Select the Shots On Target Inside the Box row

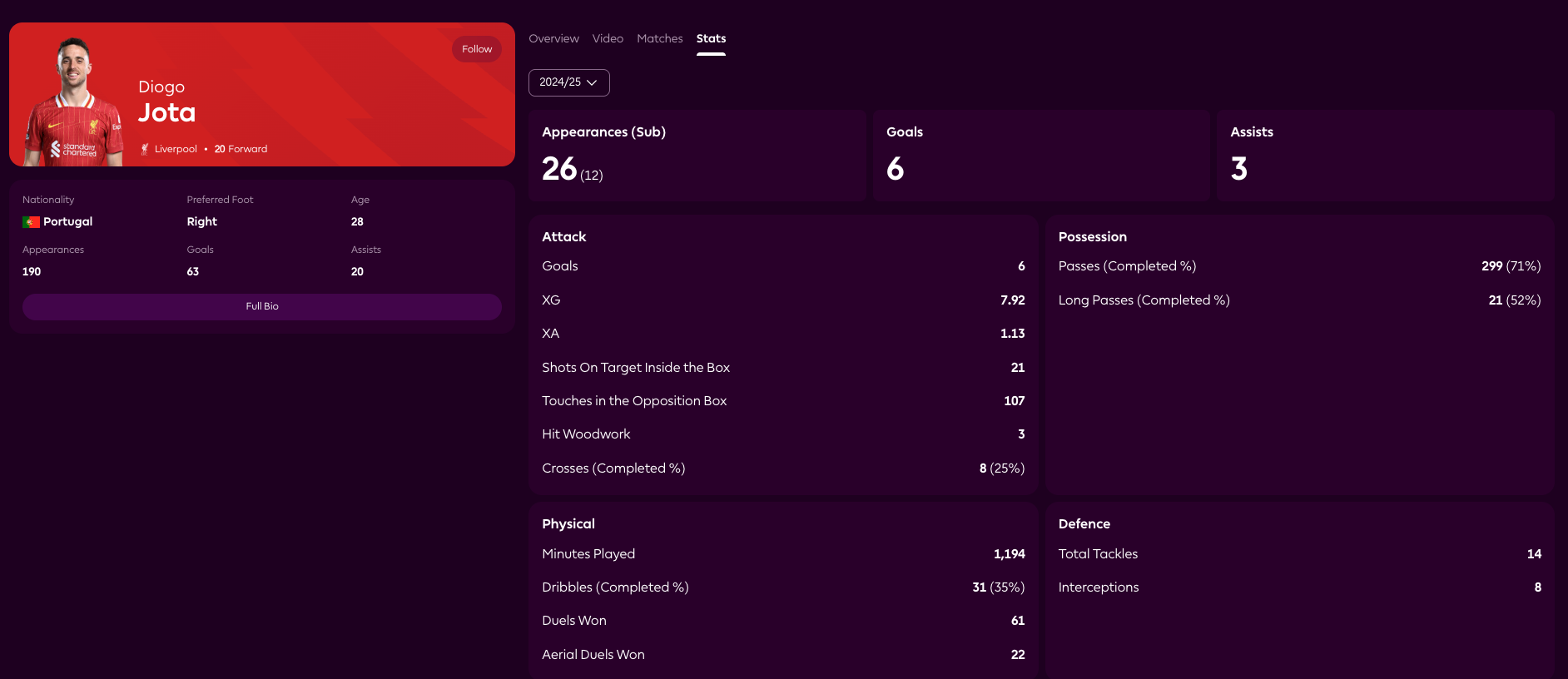[x=783, y=367]
